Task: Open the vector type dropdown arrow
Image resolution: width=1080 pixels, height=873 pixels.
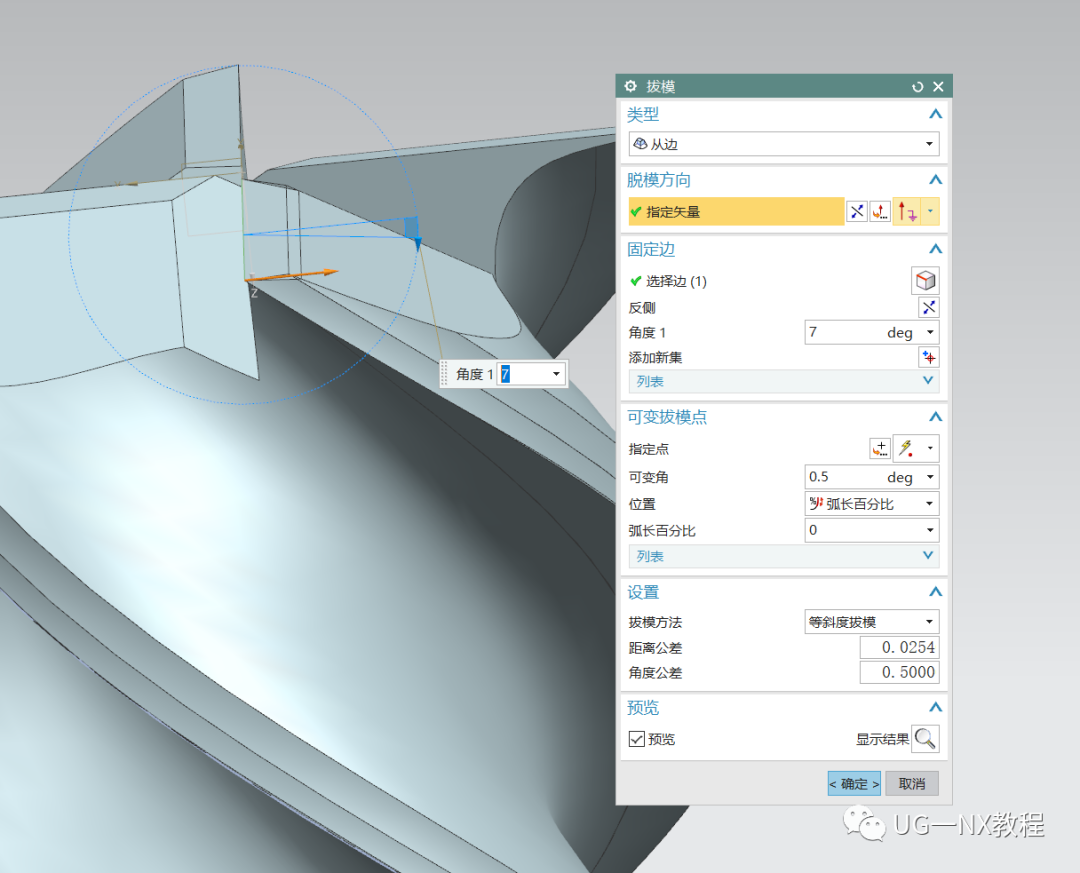Action: click(x=931, y=212)
